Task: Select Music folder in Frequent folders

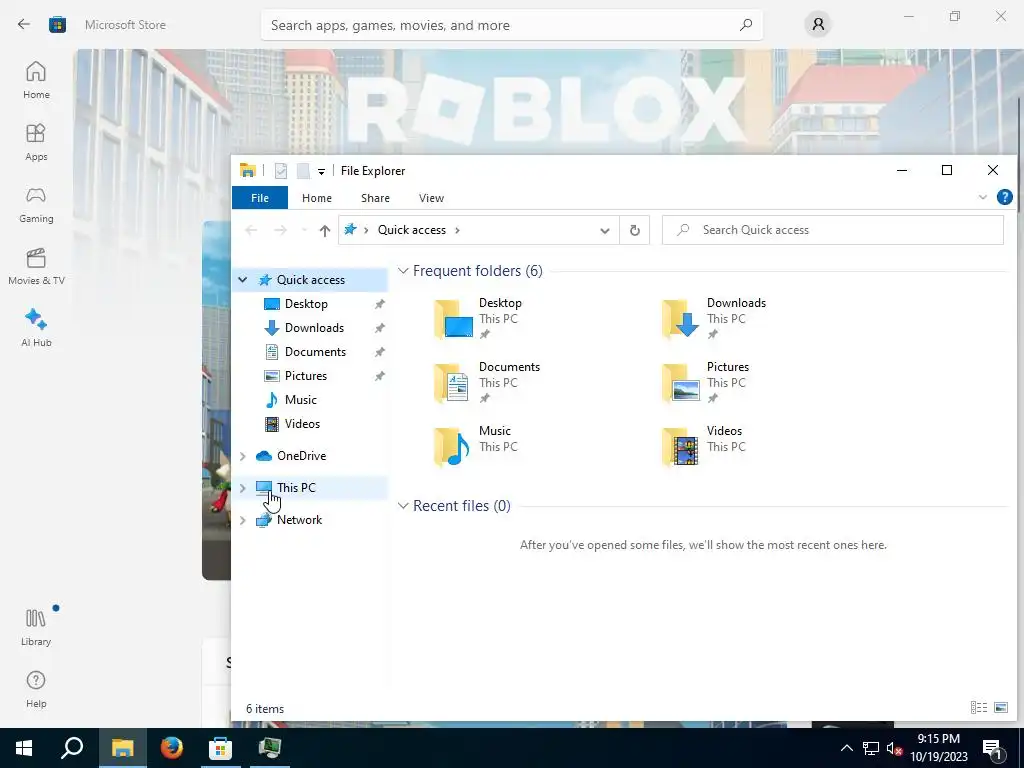Action: pyautogui.click(x=477, y=446)
